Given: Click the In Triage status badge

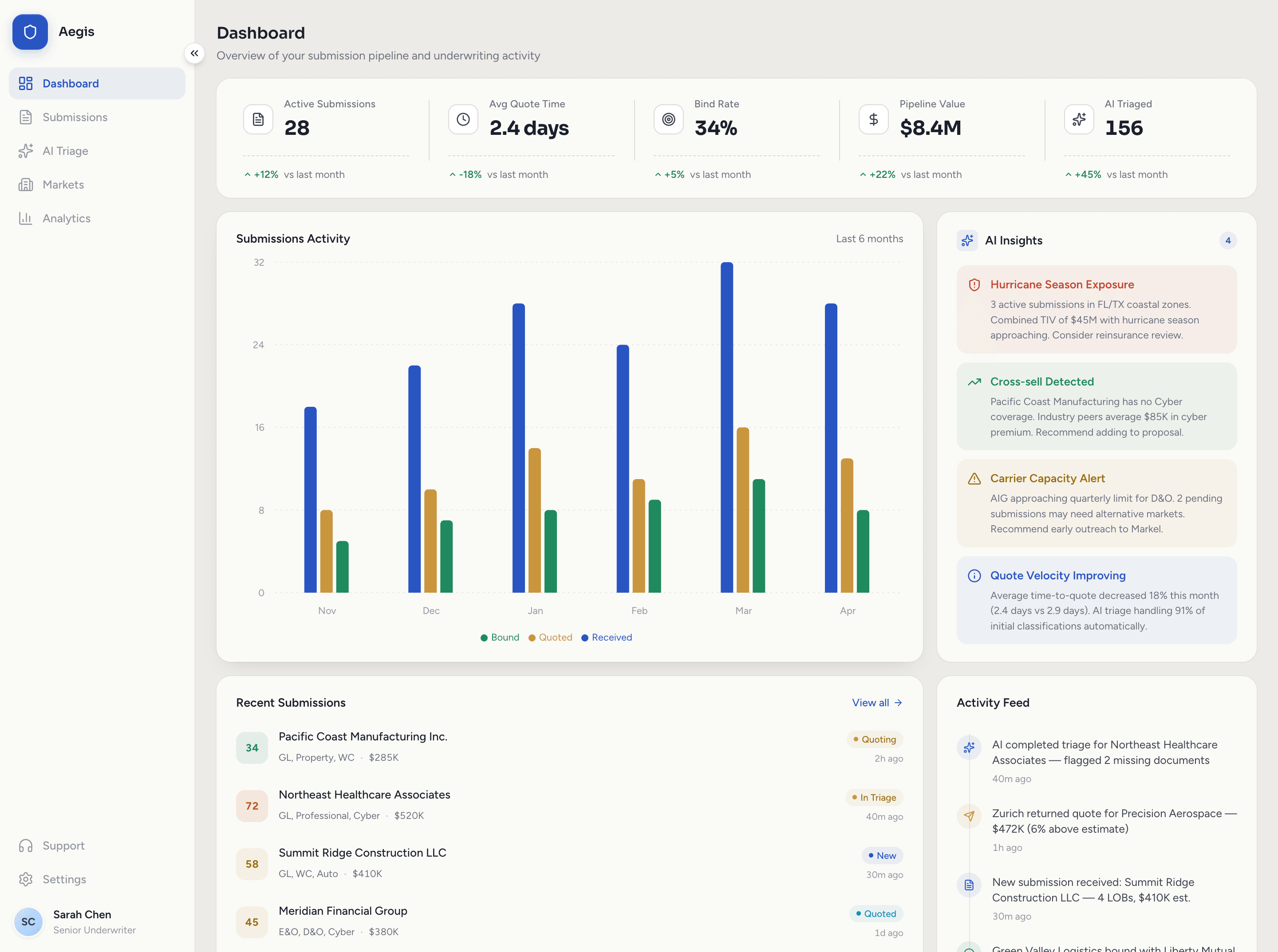Looking at the screenshot, I should point(874,798).
